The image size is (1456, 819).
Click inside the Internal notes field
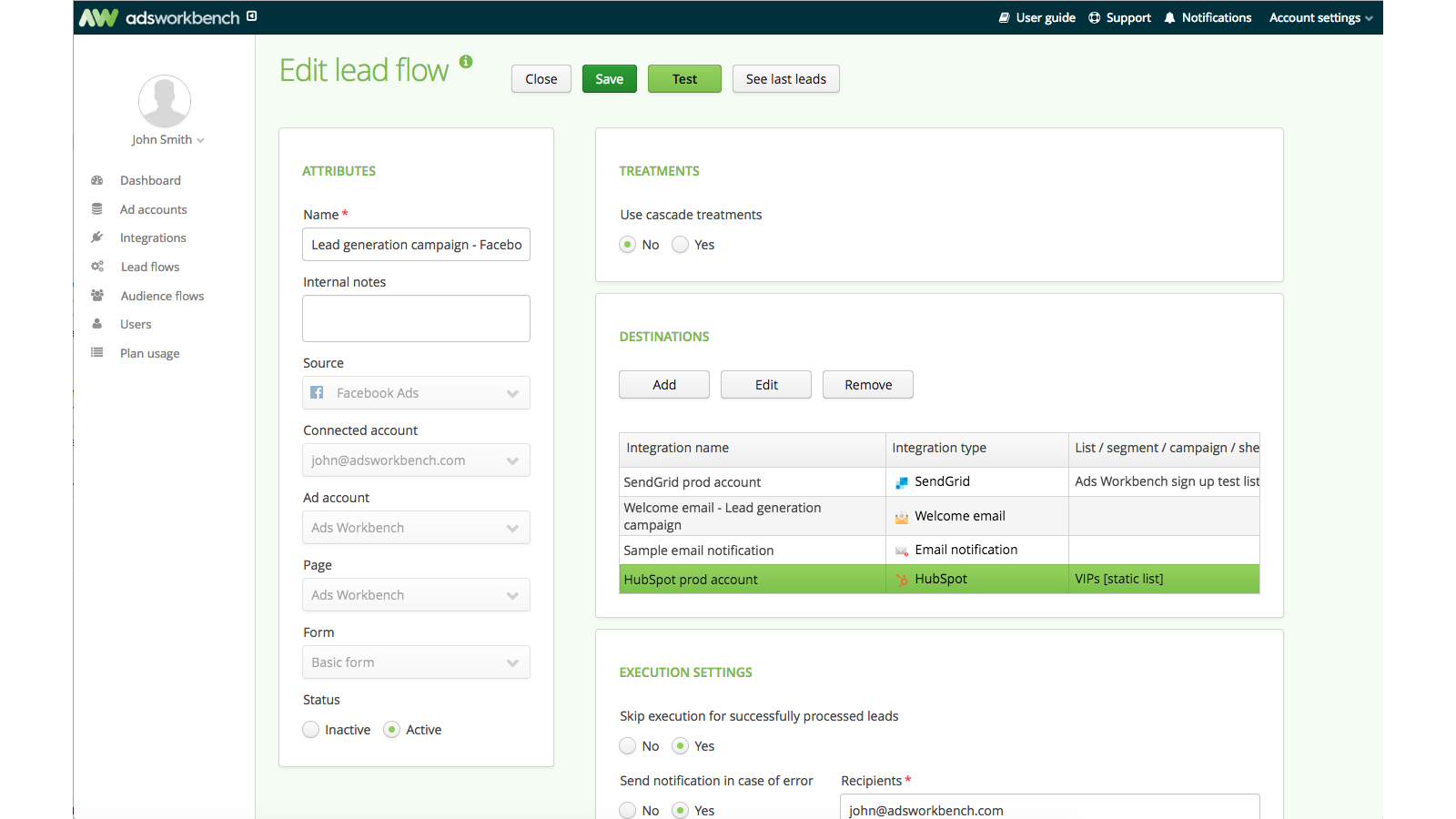click(416, 318)
